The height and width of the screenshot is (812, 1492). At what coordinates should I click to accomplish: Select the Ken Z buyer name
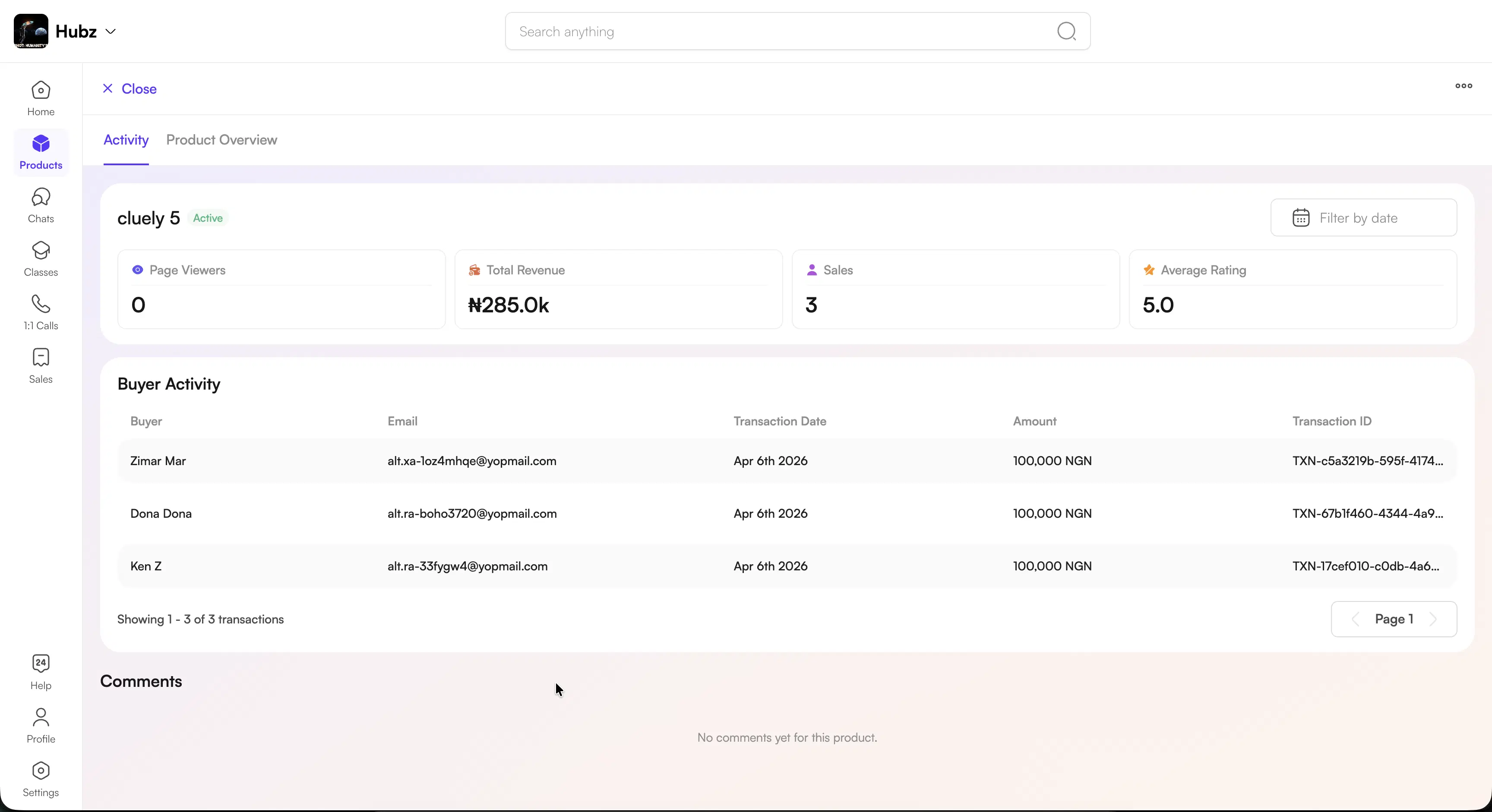pyautogui.click(x=146, y=567)
